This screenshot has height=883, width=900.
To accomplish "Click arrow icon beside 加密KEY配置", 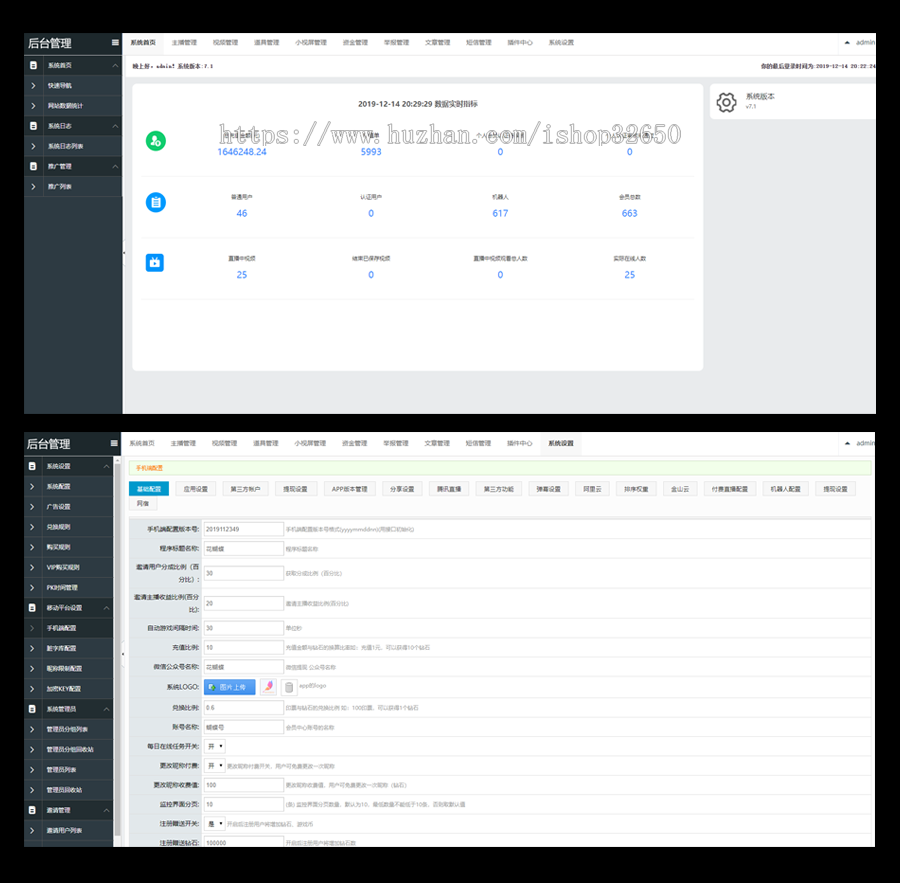I will [x=32, y=688].
